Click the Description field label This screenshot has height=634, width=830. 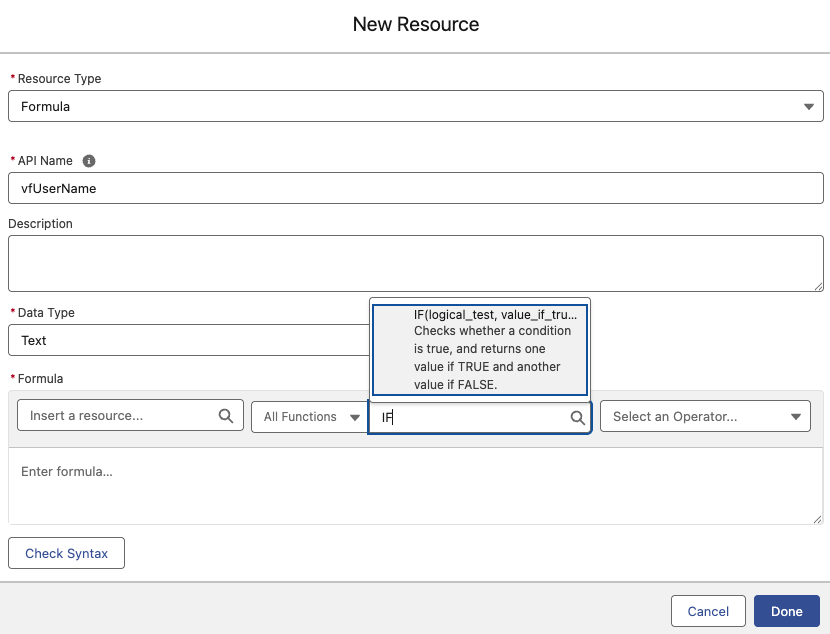click(40, 224)
